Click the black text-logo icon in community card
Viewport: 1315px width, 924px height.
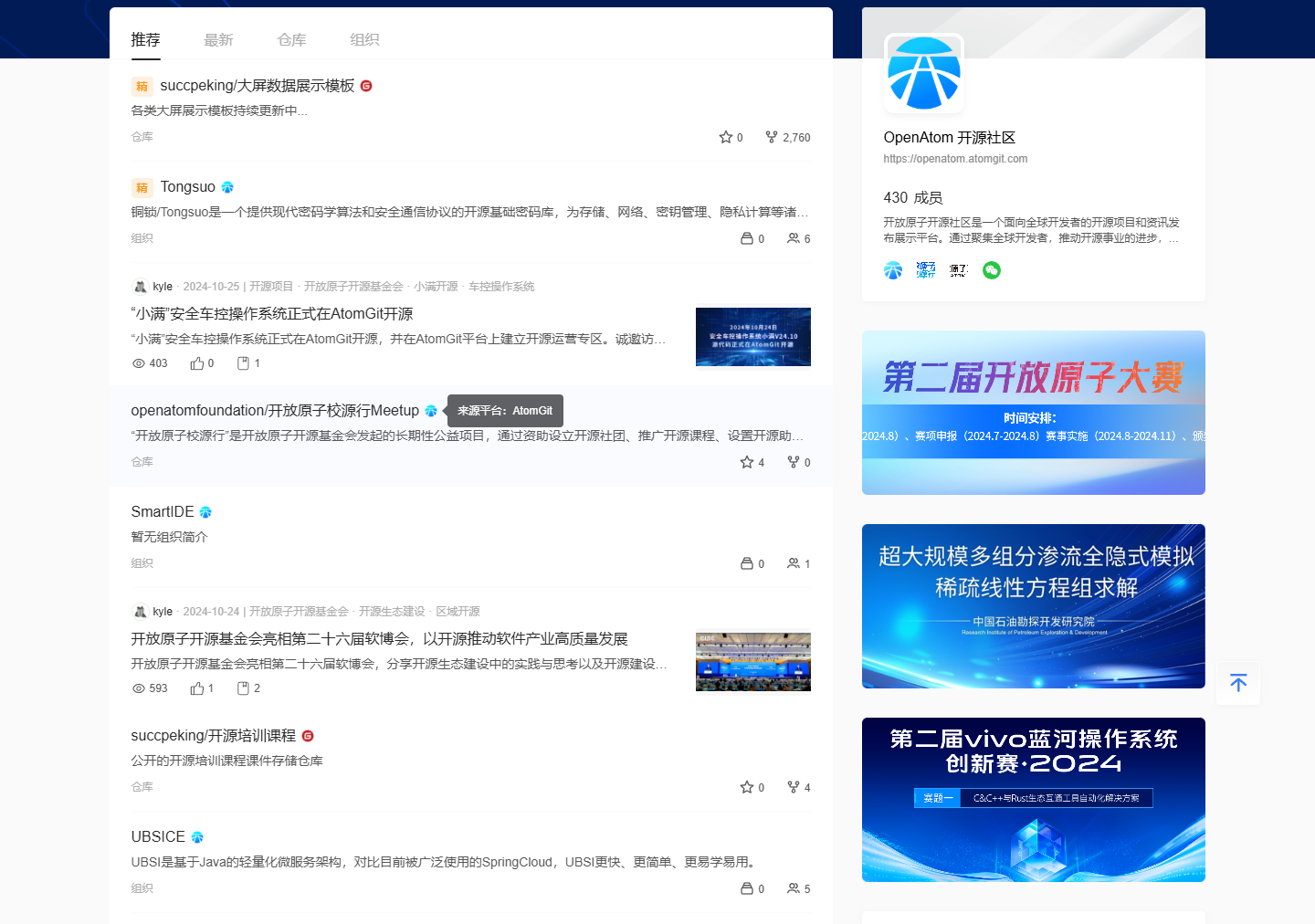pyautogui.click(x=959, y=270)
